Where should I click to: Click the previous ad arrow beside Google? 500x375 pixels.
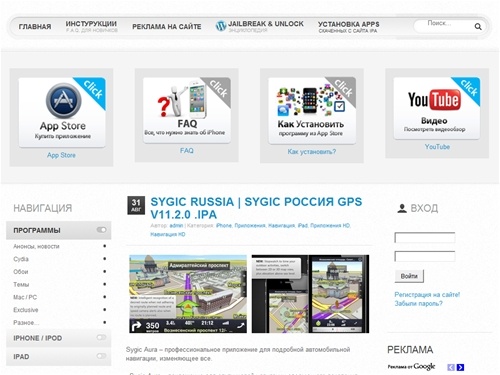tap(451, 367)
